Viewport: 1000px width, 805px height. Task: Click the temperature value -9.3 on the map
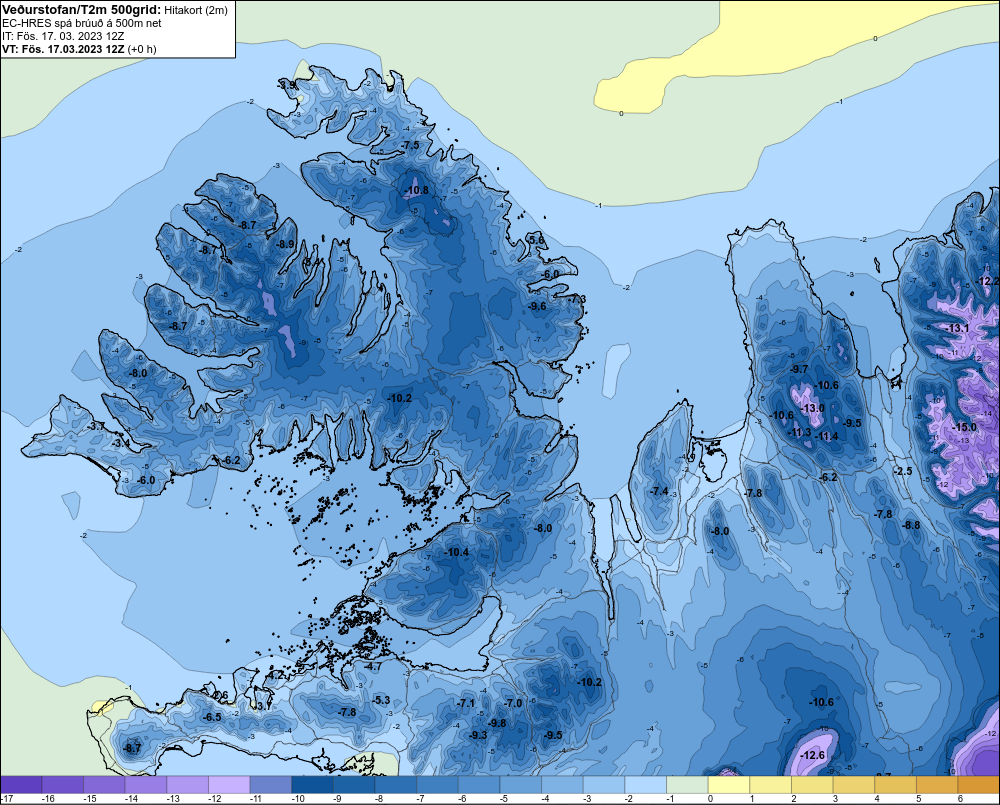(x=478, y=735)
